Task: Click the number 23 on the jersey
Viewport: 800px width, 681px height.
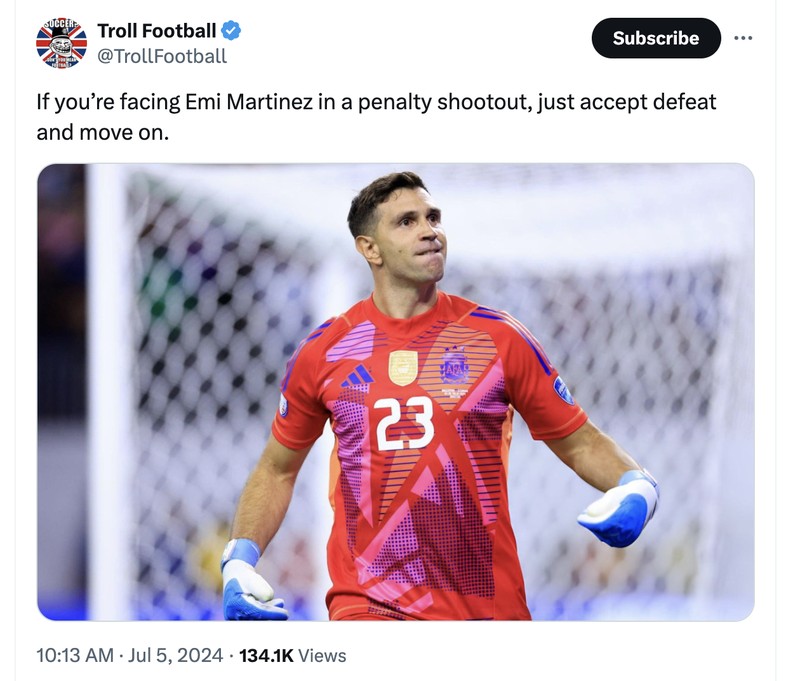Action: (x=404, y=423)
